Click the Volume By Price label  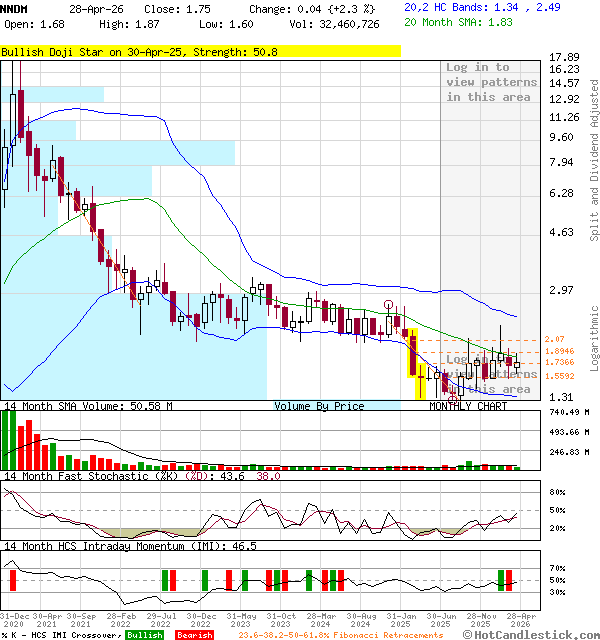coord(319,406)
